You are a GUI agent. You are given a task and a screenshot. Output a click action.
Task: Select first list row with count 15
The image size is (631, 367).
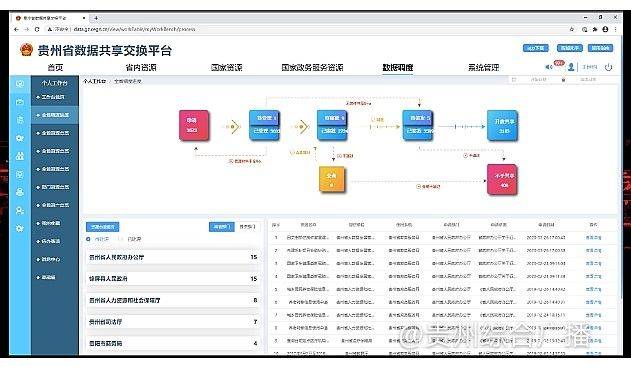tap(173, 257)
